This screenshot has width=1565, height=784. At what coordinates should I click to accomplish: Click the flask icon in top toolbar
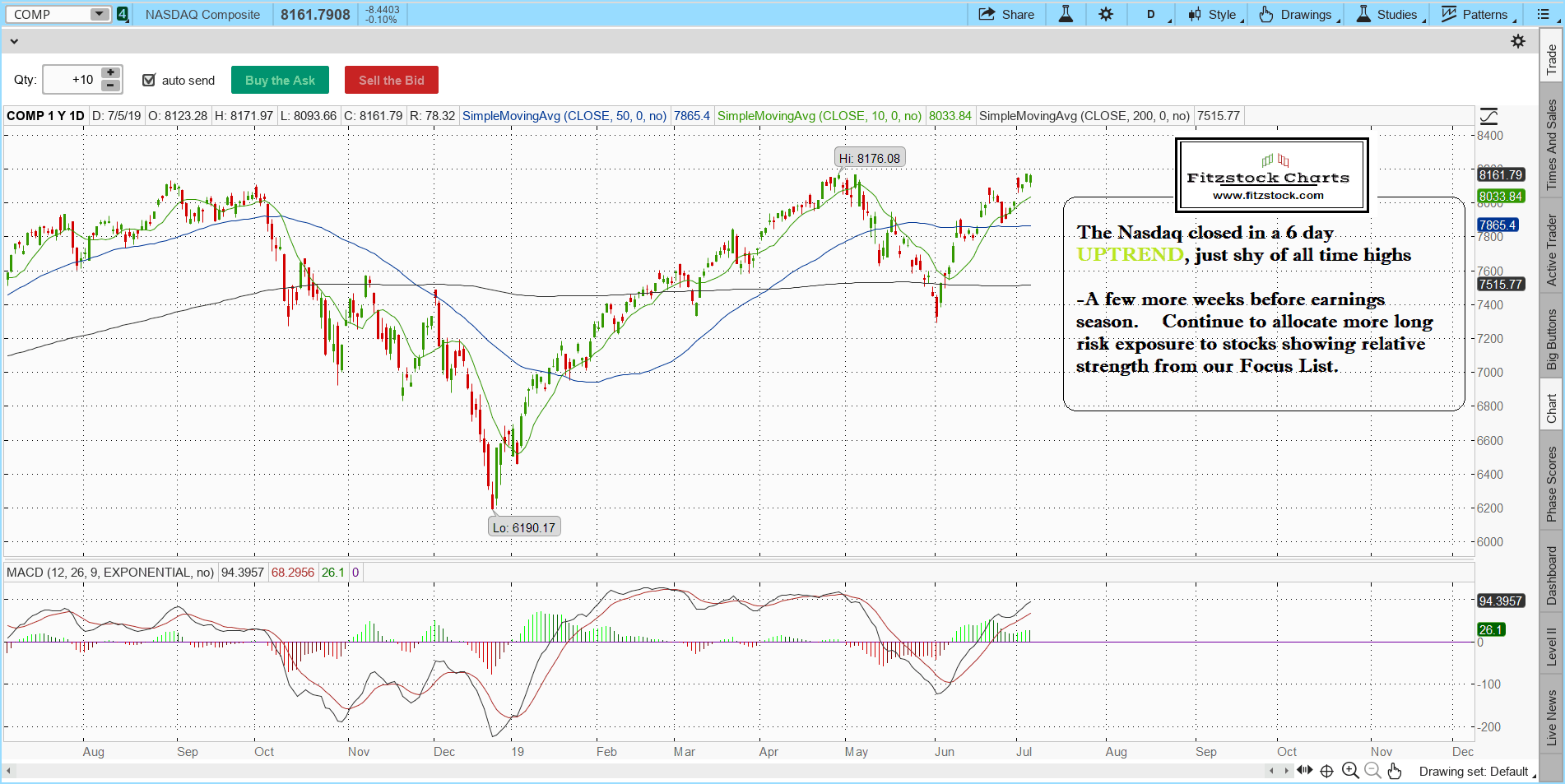coord(1066,14)
